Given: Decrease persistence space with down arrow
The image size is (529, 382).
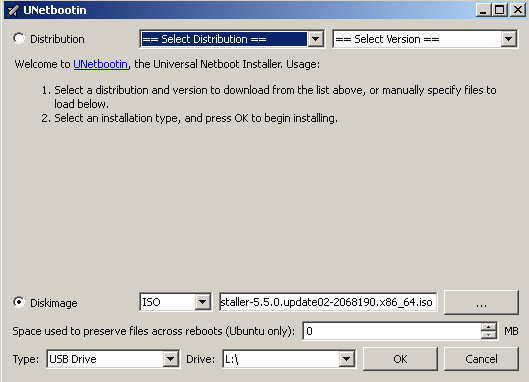Looking at the screenshot, I should [x=489, y=335].
